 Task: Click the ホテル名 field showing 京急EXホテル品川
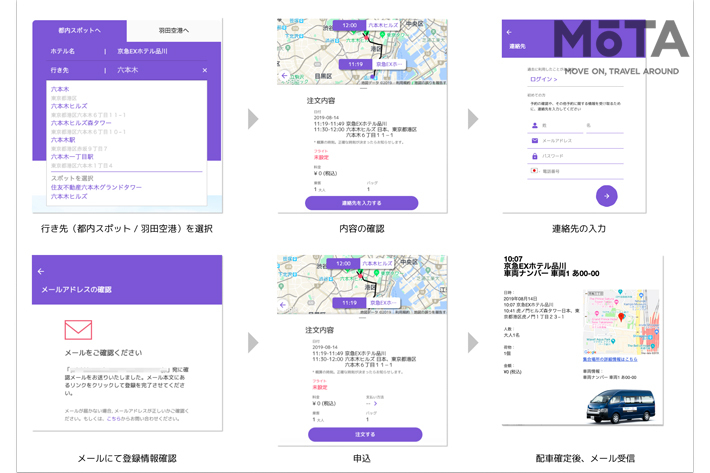[x=129, y=51]
